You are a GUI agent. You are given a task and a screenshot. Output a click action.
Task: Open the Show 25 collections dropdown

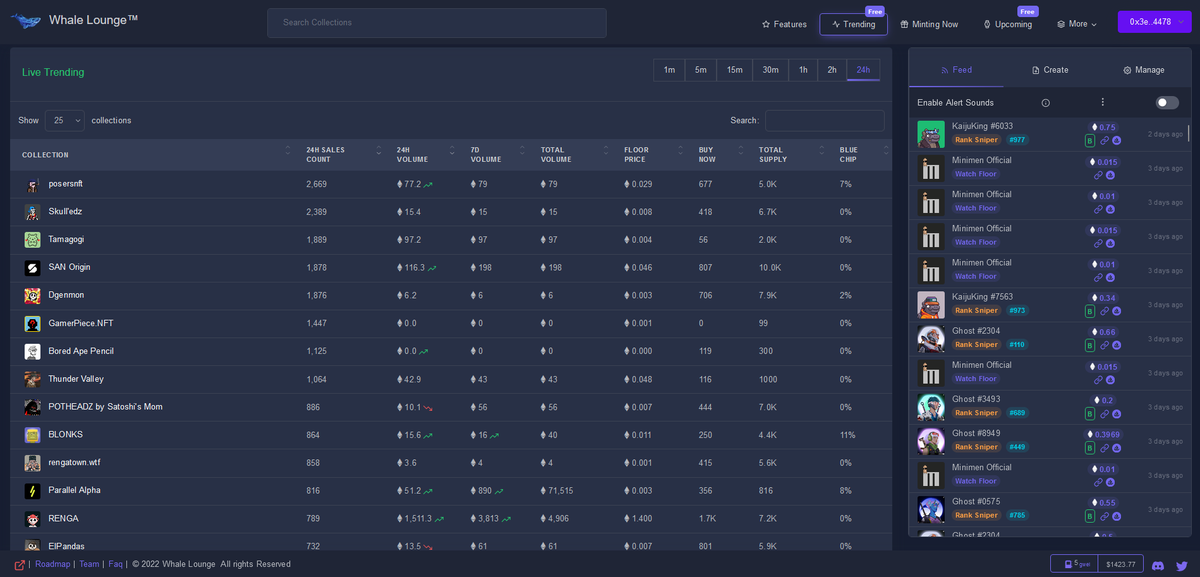65,120
